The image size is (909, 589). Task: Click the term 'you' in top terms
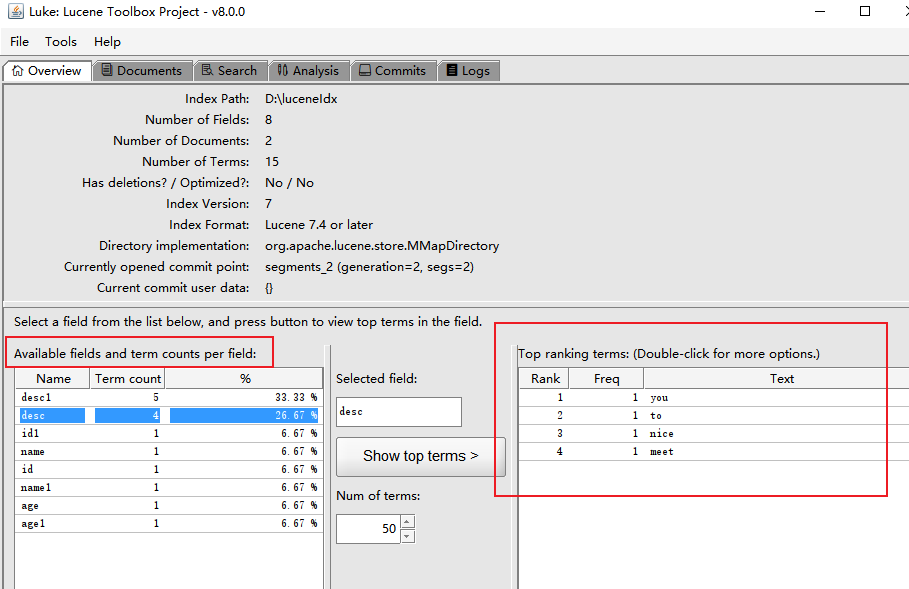click(x=659, y=398)
